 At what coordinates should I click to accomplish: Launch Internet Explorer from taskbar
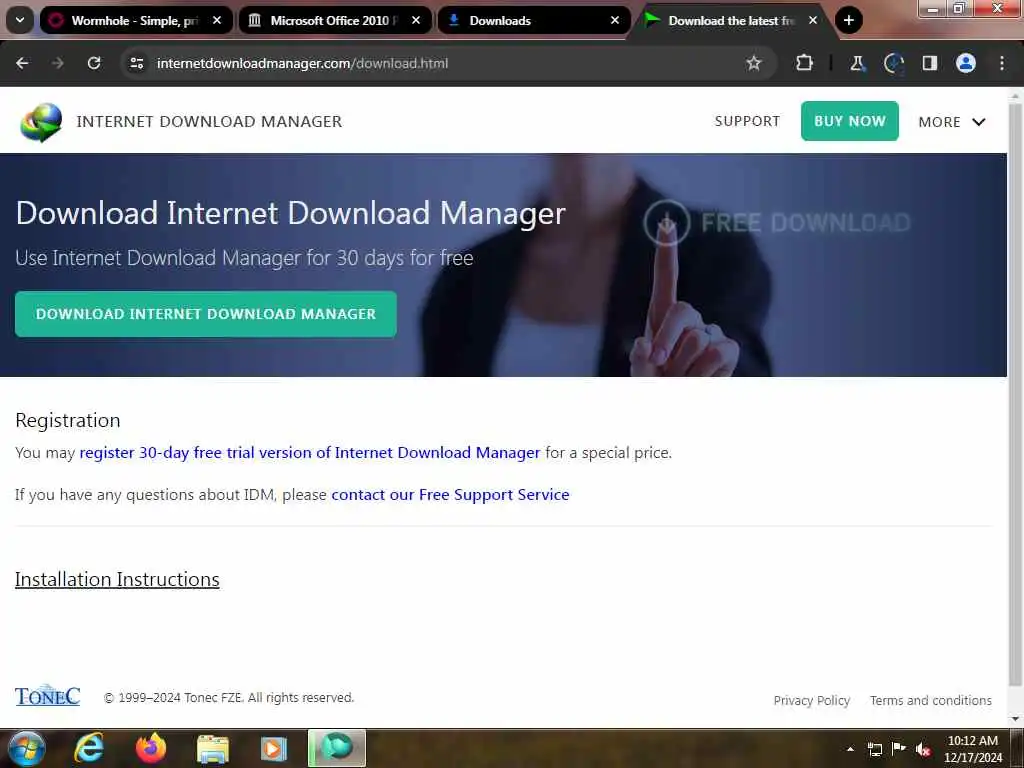(89, 748)
